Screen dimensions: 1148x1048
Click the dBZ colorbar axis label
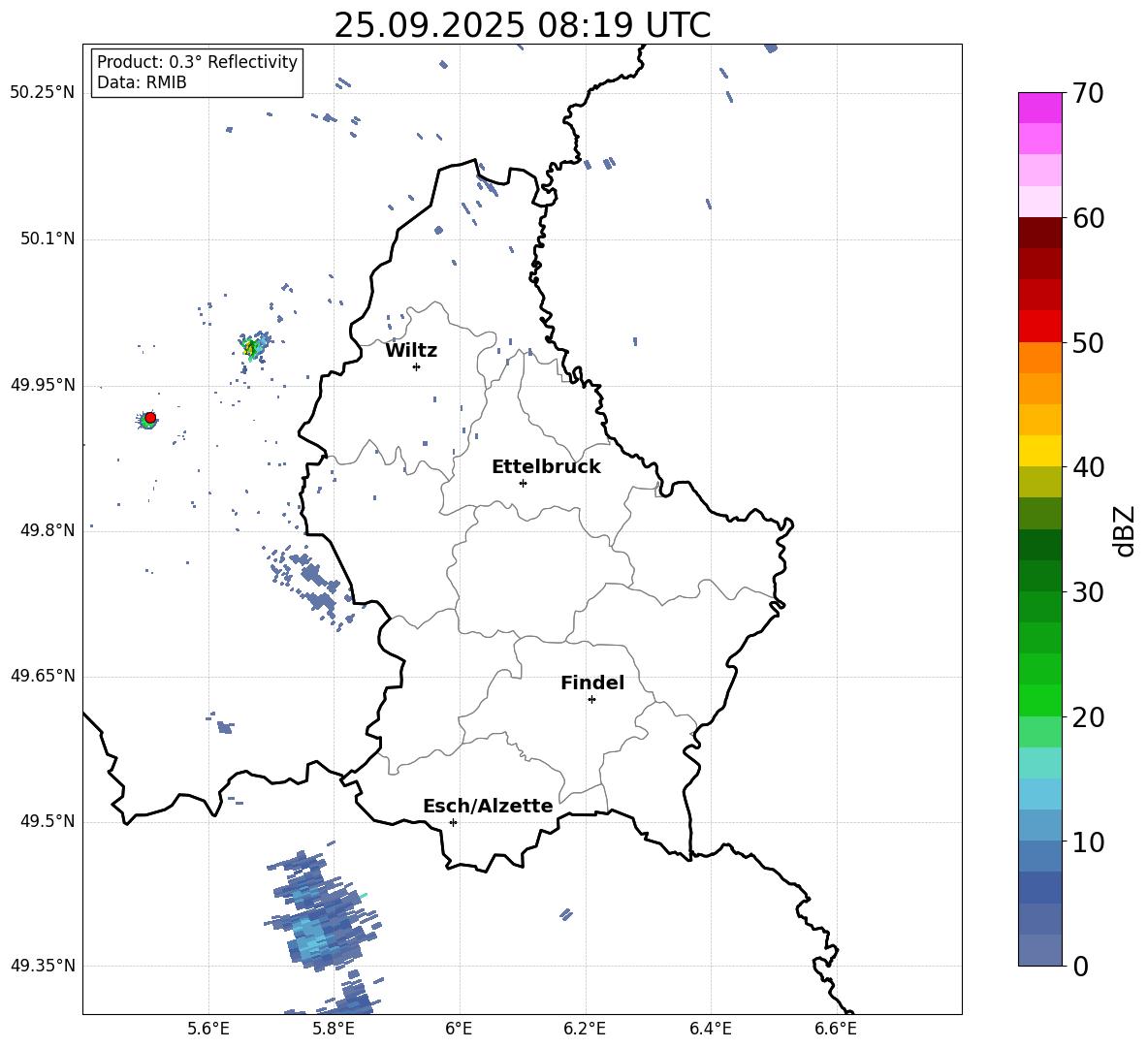[1126, 530]
